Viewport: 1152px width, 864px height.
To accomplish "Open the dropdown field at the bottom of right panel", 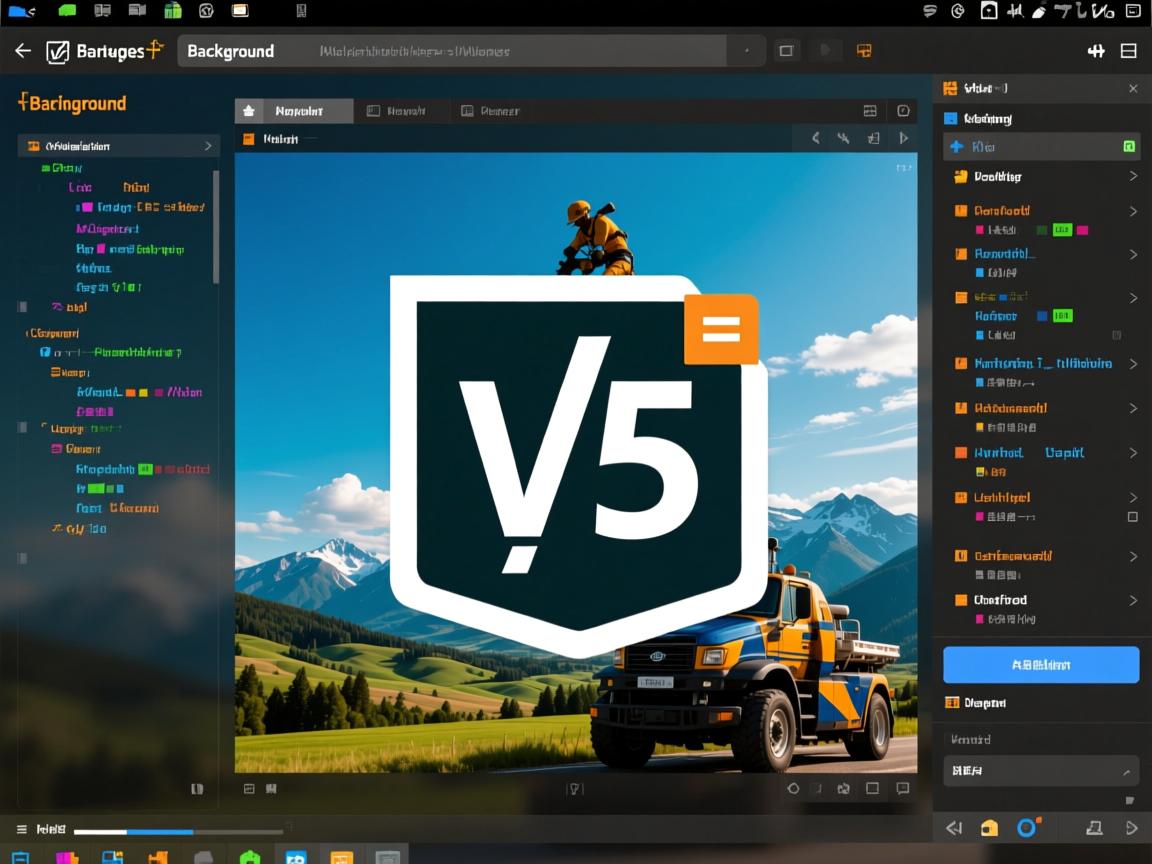I will tap(1040, 771).
